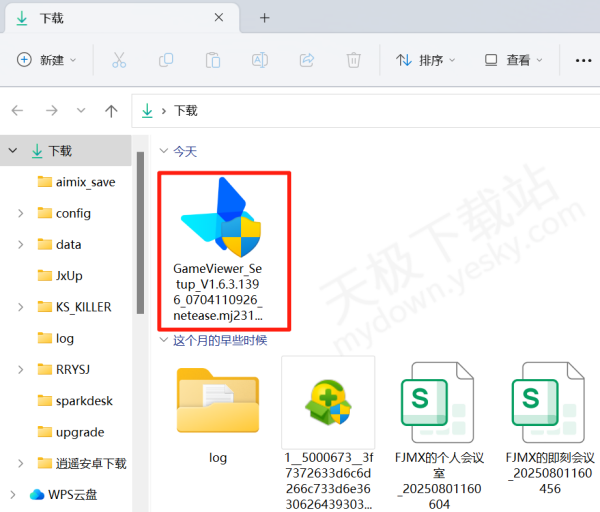Expand the config folder tree node
Viewport: 600px width, 512px height.
pos(21,213)
